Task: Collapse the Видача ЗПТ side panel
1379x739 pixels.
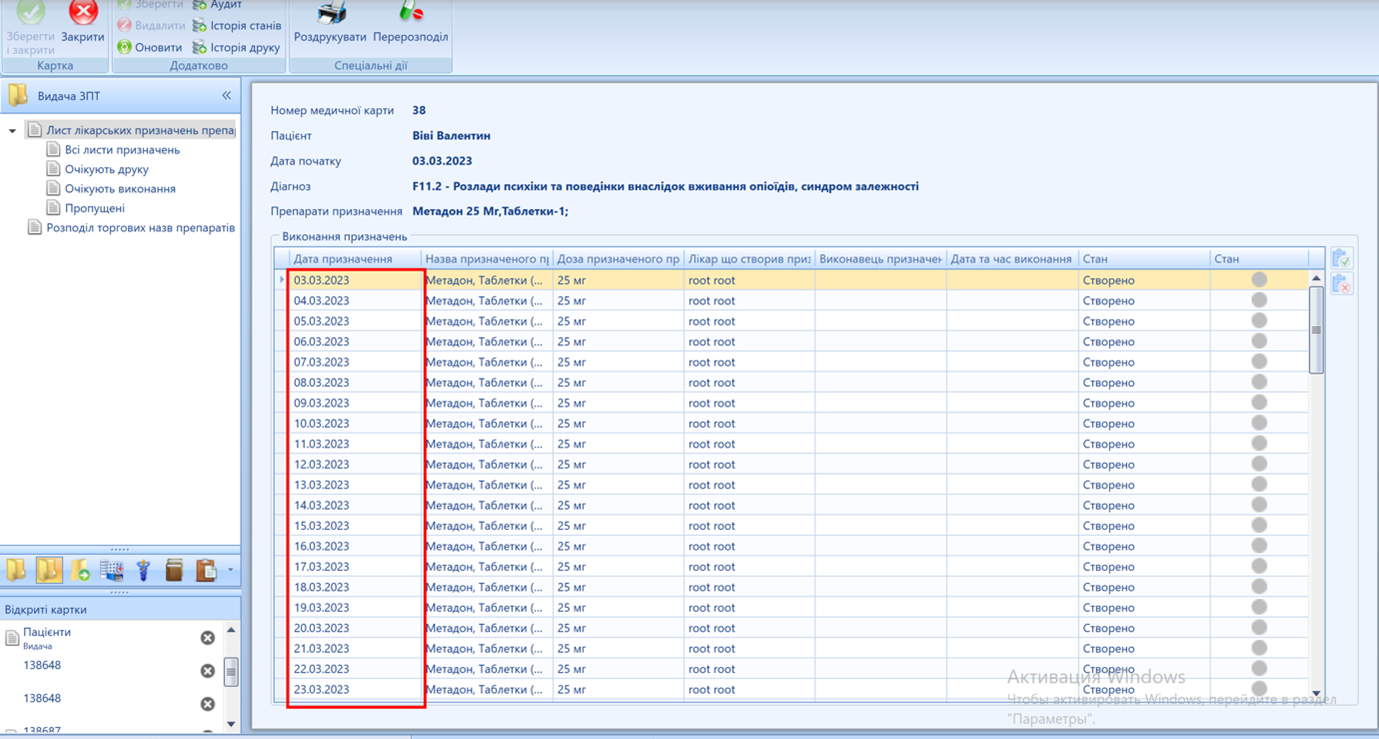Action: tap(226, 96)
